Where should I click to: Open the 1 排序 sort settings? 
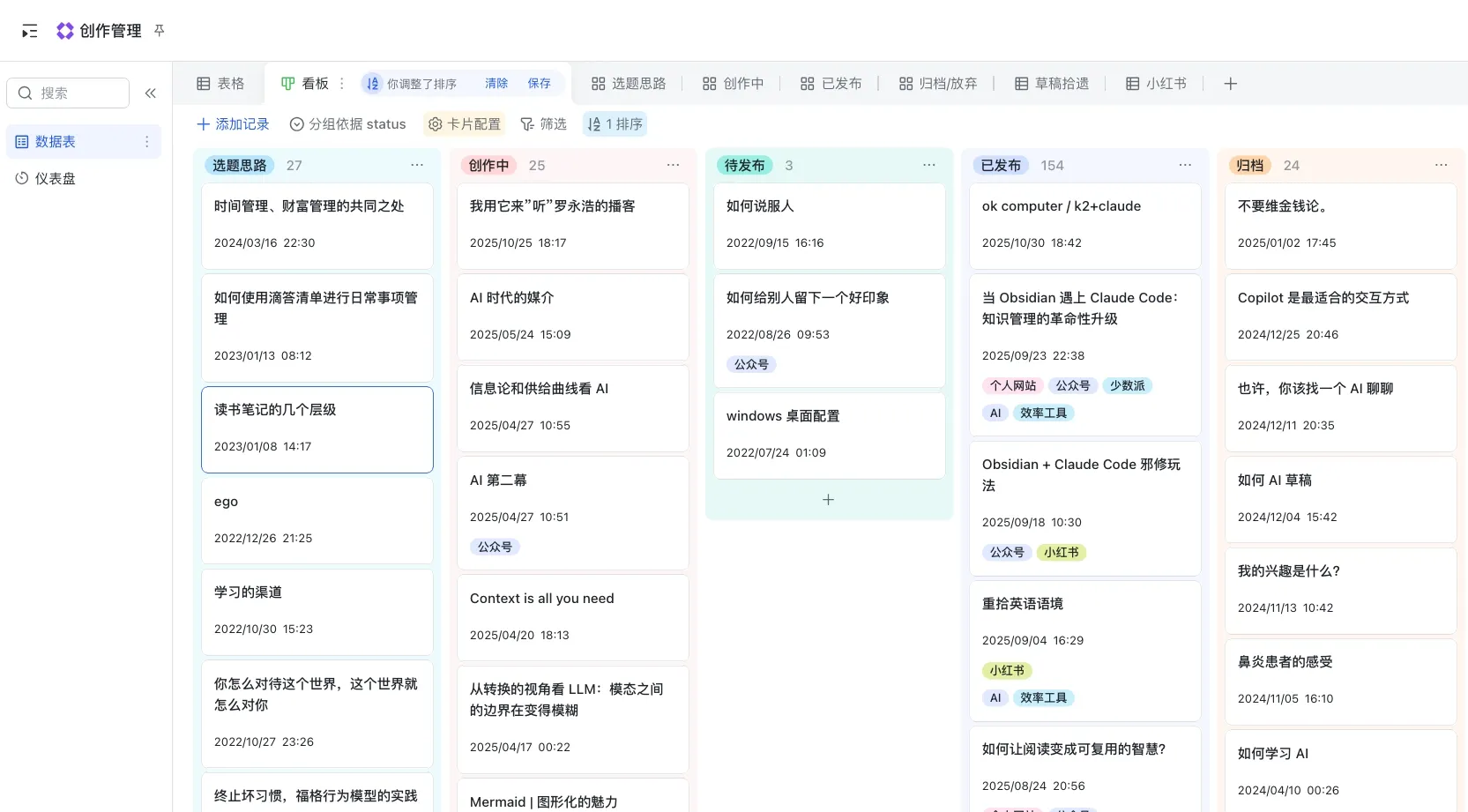615,124
